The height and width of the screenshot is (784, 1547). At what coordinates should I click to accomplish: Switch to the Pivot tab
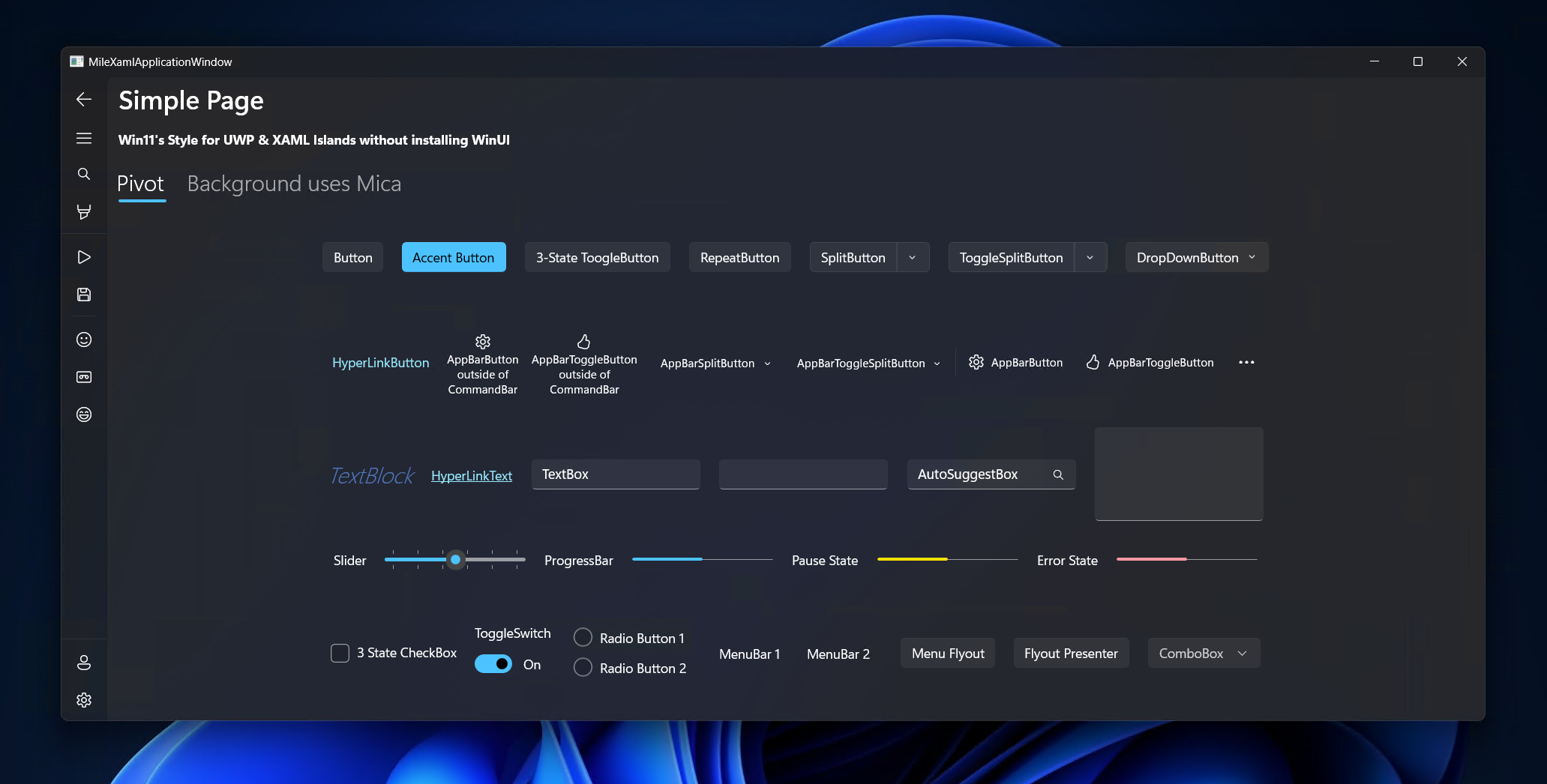pos(140,184)
